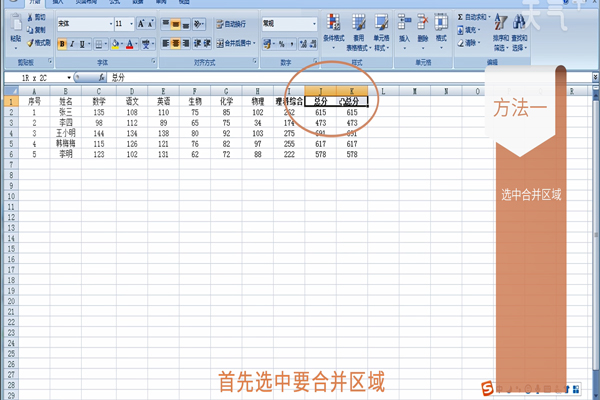Click the Name Box showing 1R x 2C

tap(35, 78)
